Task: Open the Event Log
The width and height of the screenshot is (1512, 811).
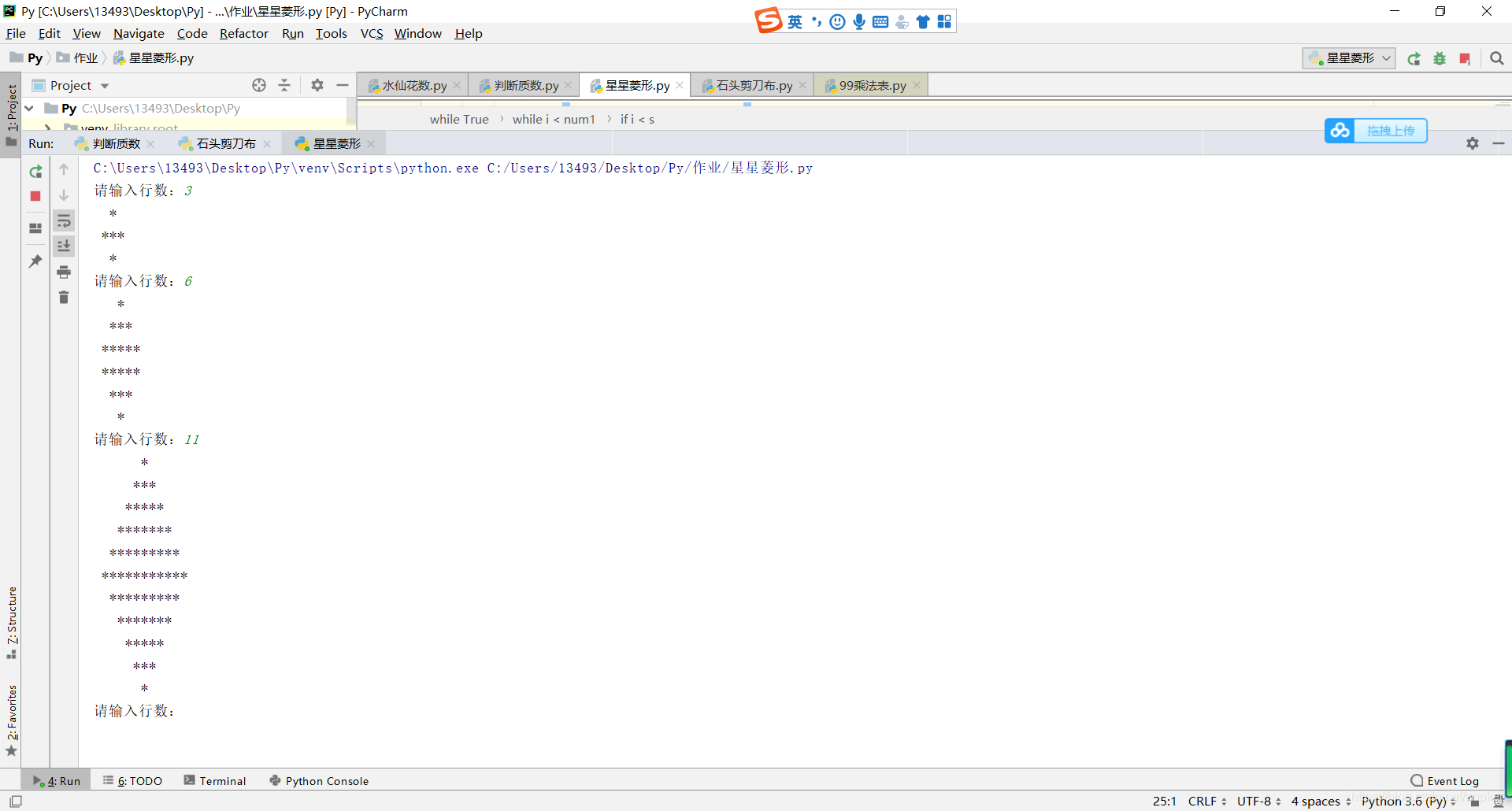Action: pyautogui.click(x=1445, y=780)
